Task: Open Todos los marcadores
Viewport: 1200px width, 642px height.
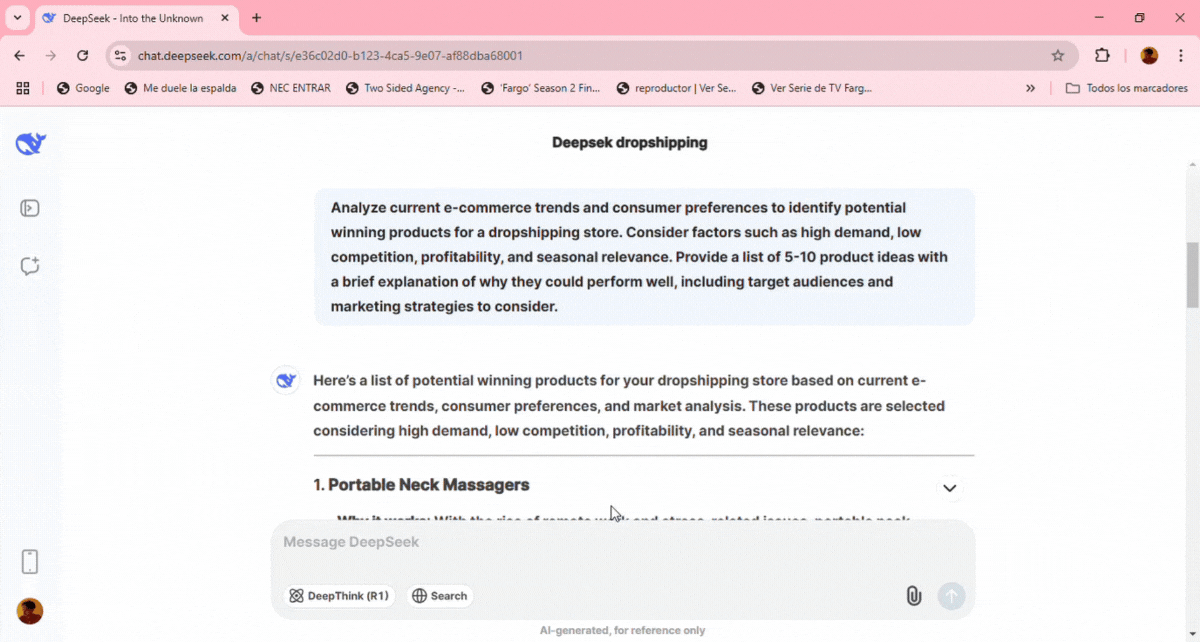Action: (1126, 88)
